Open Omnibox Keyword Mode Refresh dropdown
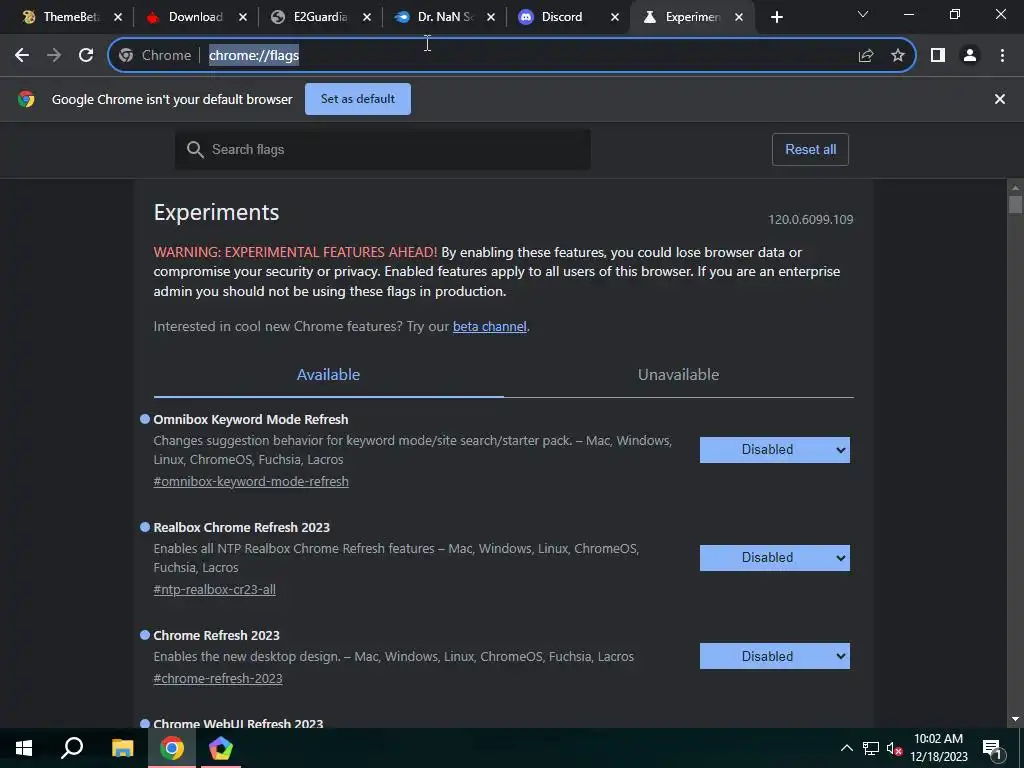Viewport: 1024px width, 768px height. click(x=775, y=450)
